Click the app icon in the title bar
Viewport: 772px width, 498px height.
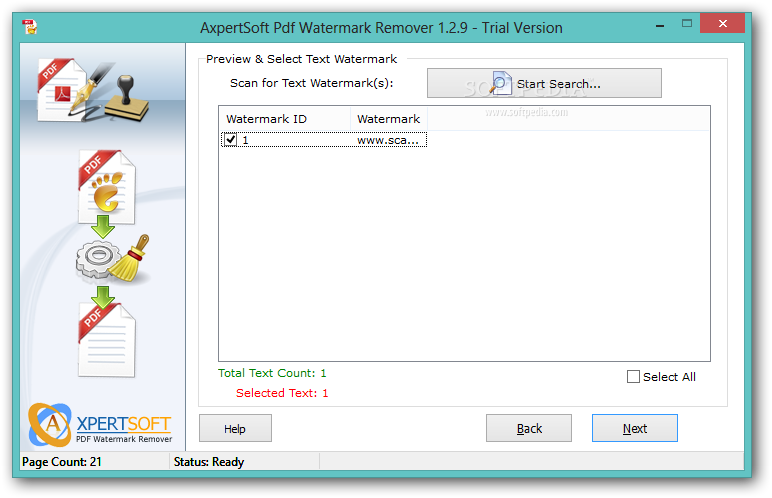[30, 27]
